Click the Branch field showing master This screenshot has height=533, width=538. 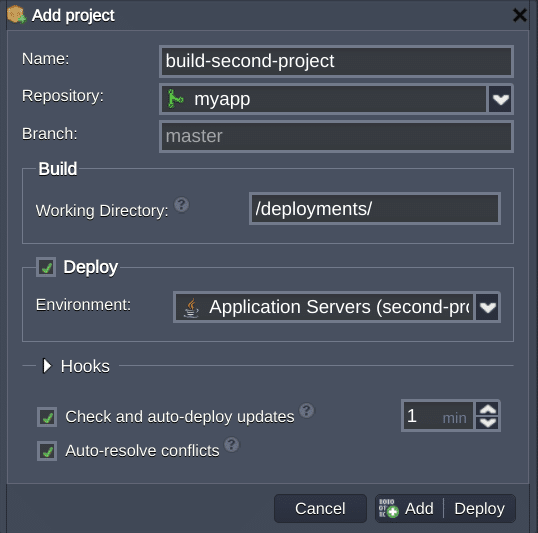(336, 136)
